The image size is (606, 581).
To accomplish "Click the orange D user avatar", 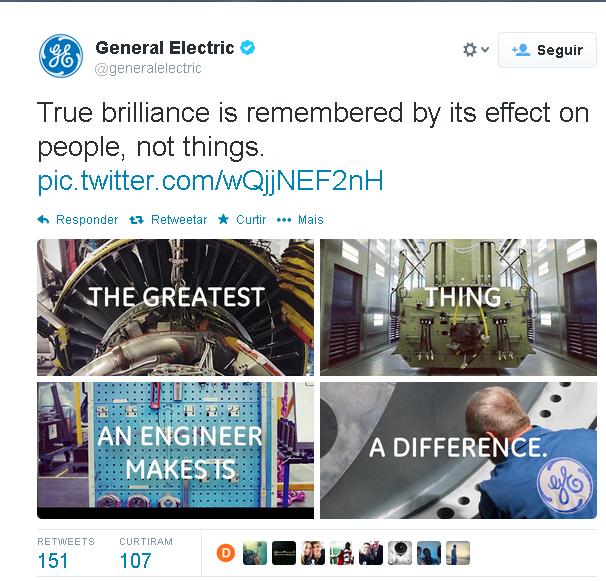I will tap(226, 553).
